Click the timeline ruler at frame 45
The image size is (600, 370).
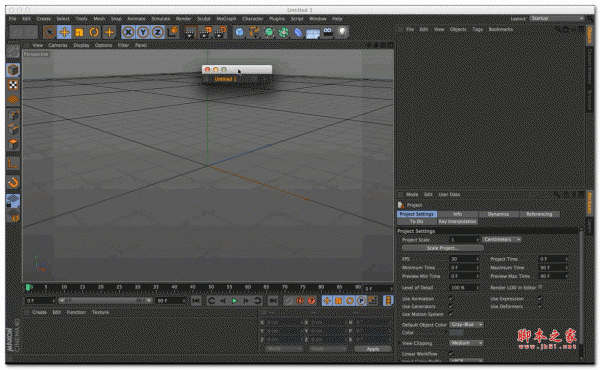pyautogui.click(x=192, y=287)
